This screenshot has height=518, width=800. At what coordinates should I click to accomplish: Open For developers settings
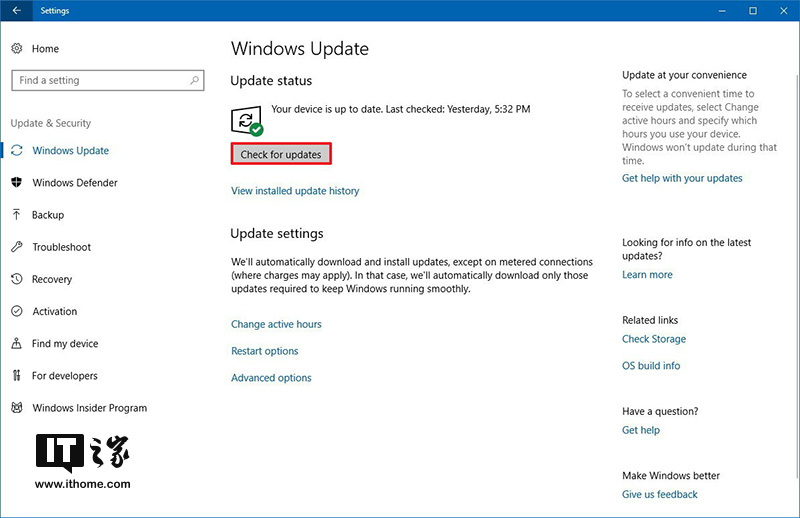[64, 376]
